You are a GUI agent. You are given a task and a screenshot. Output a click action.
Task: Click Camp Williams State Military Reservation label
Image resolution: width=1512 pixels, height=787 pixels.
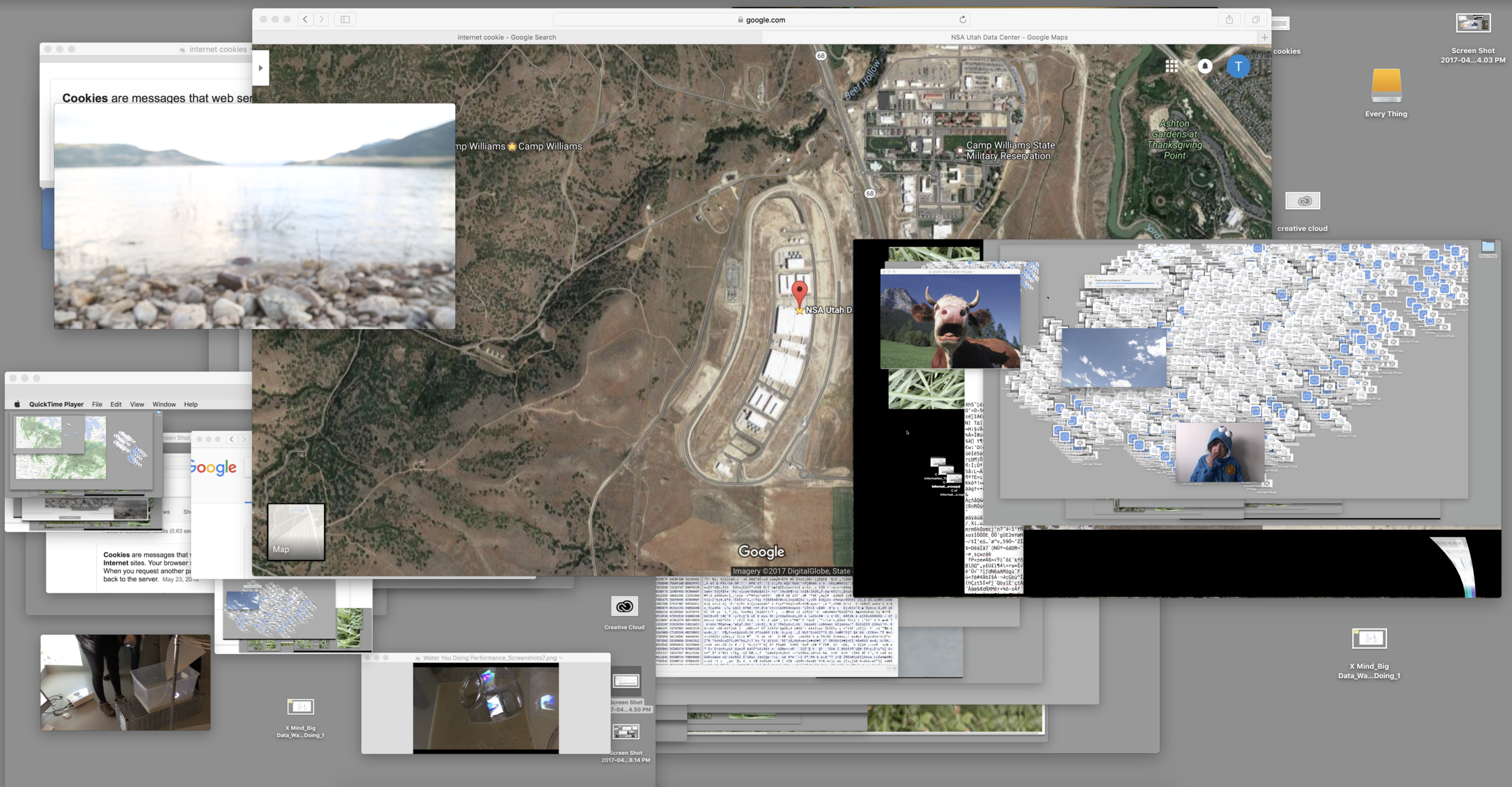(1011, 151)
